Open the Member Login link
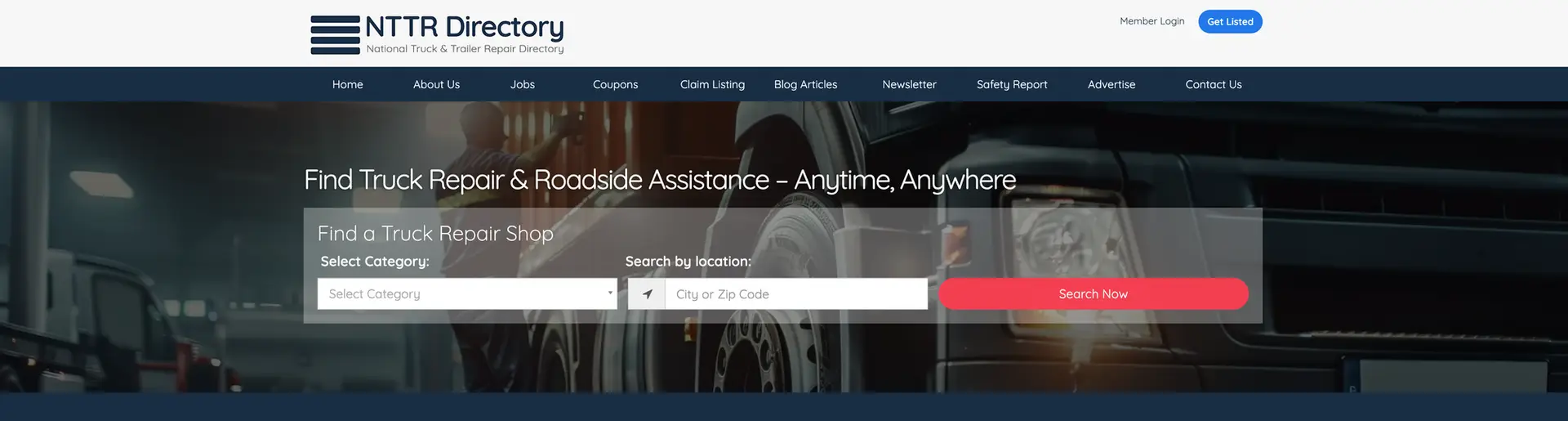The image size is (1568, 421). tap(1151, 21)
